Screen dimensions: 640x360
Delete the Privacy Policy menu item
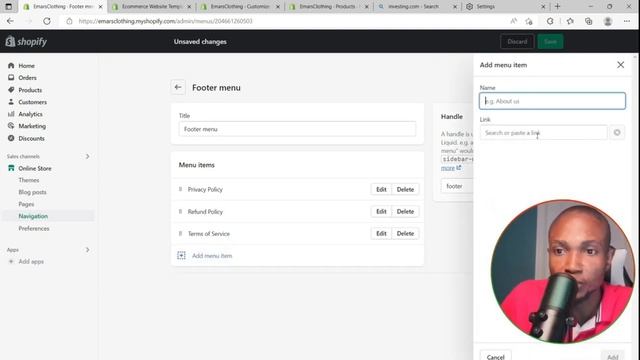[x=405, y=189]
